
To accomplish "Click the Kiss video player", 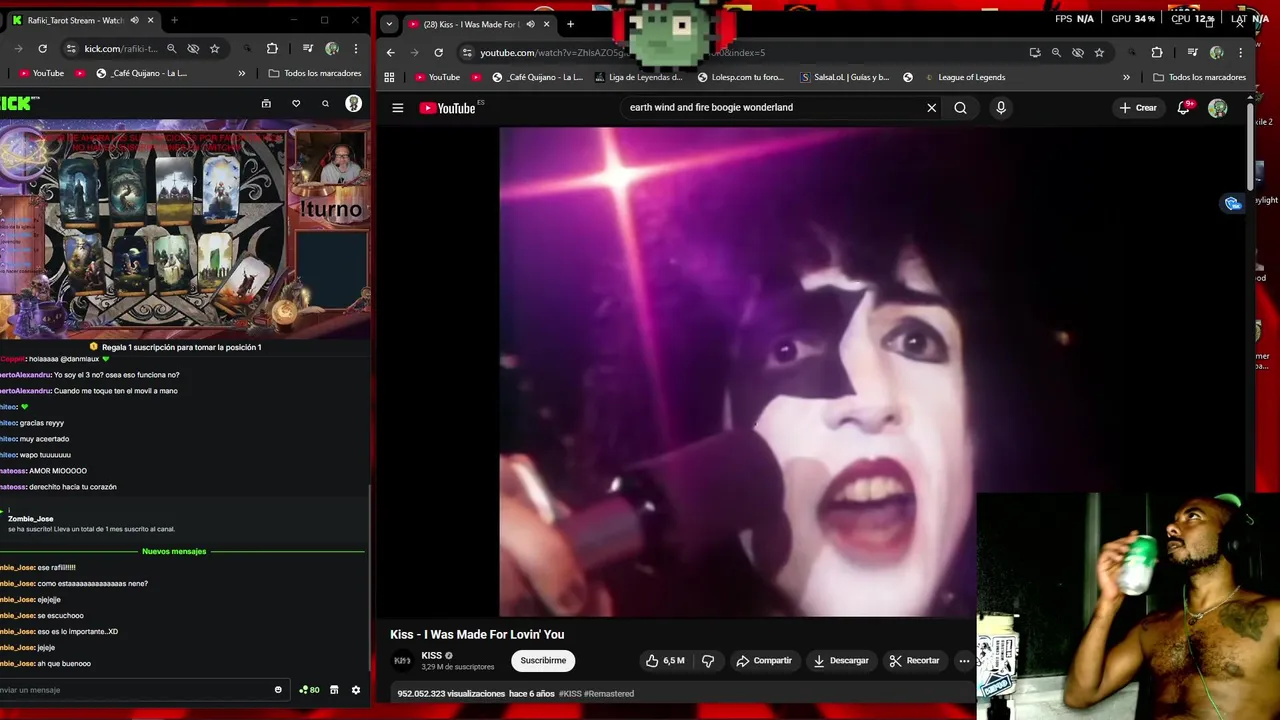I will [x=738, y=371].
